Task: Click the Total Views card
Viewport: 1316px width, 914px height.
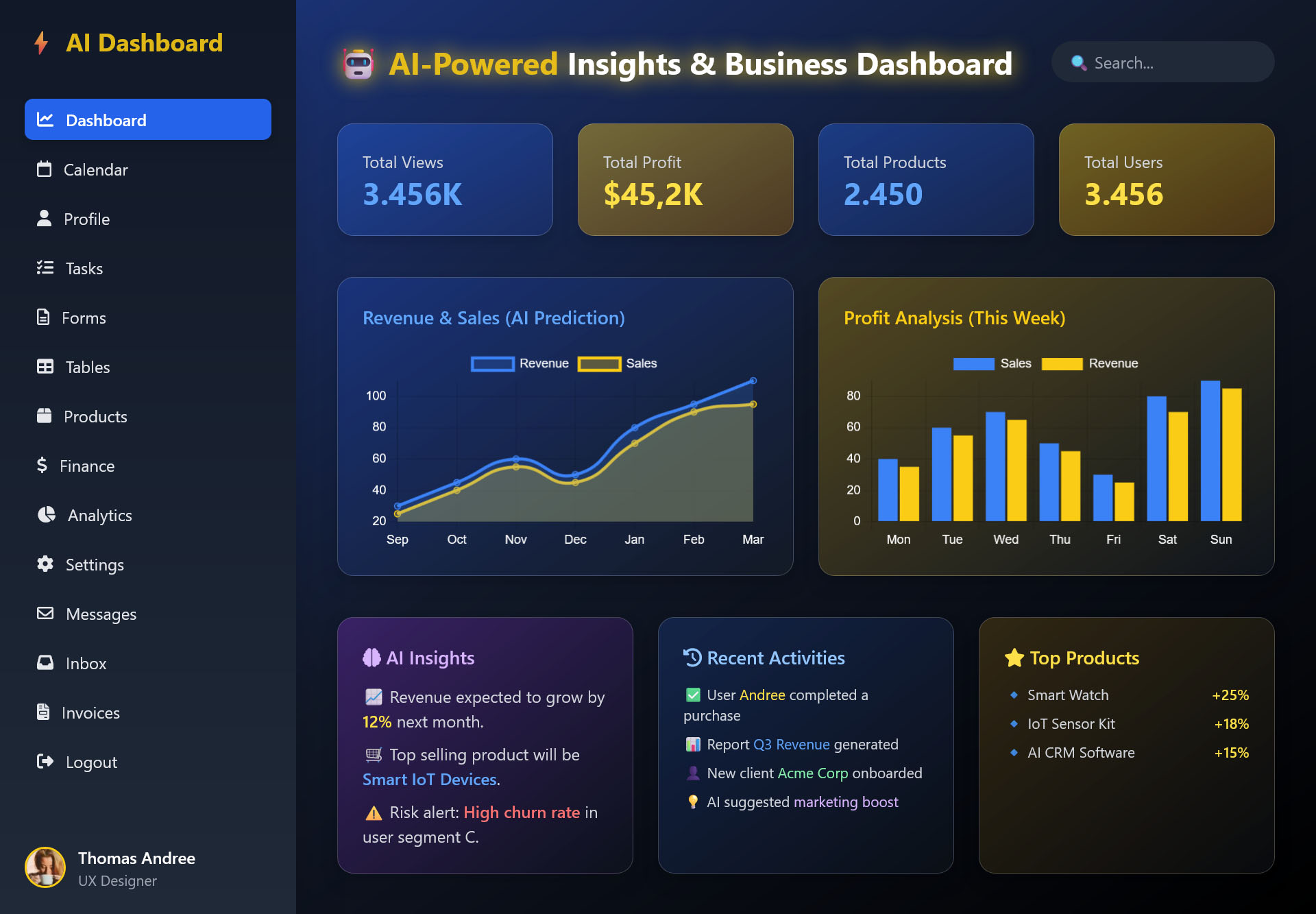Action: [445, 180]
